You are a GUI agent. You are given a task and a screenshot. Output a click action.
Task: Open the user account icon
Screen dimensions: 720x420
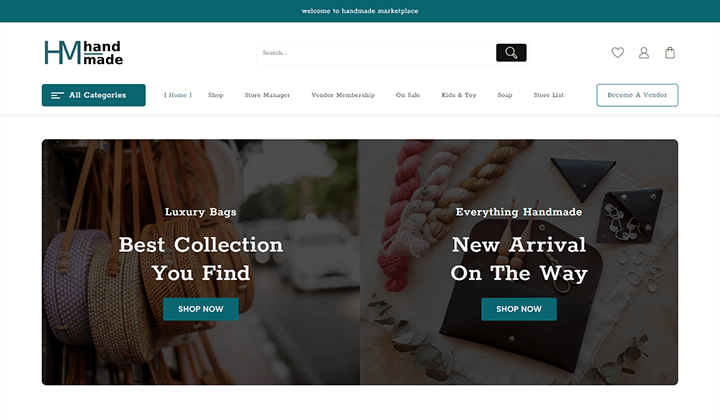(x=644, y=53)
